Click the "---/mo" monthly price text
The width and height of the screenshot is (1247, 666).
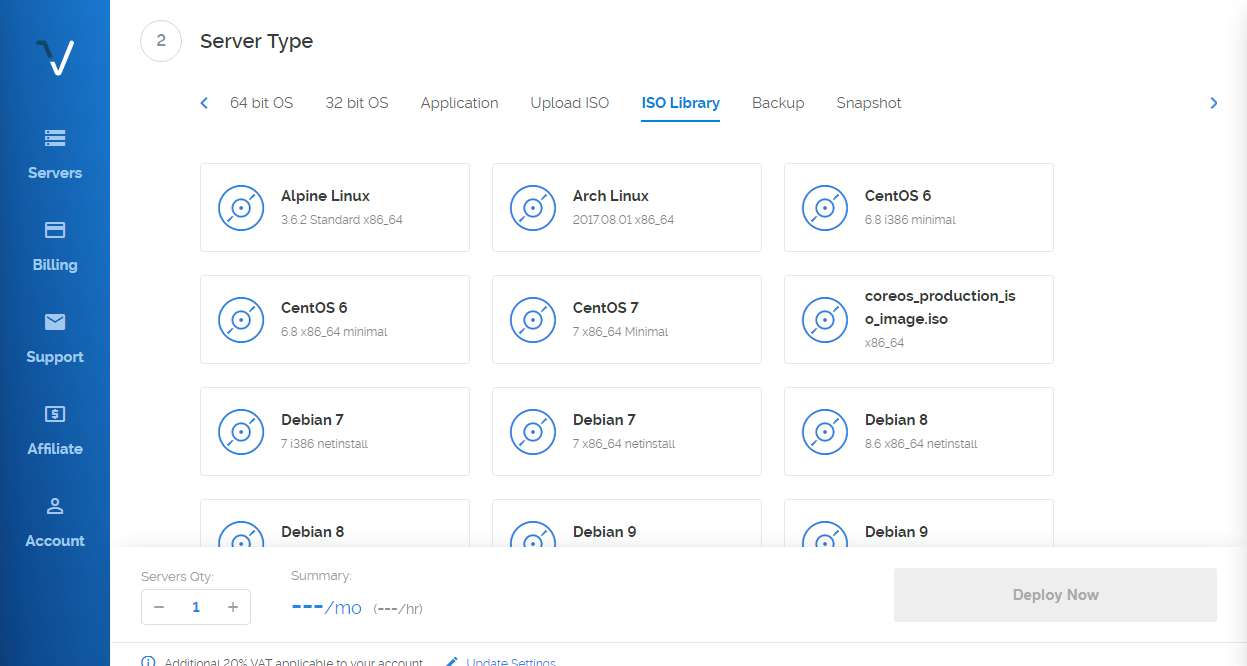pos(327,608)
